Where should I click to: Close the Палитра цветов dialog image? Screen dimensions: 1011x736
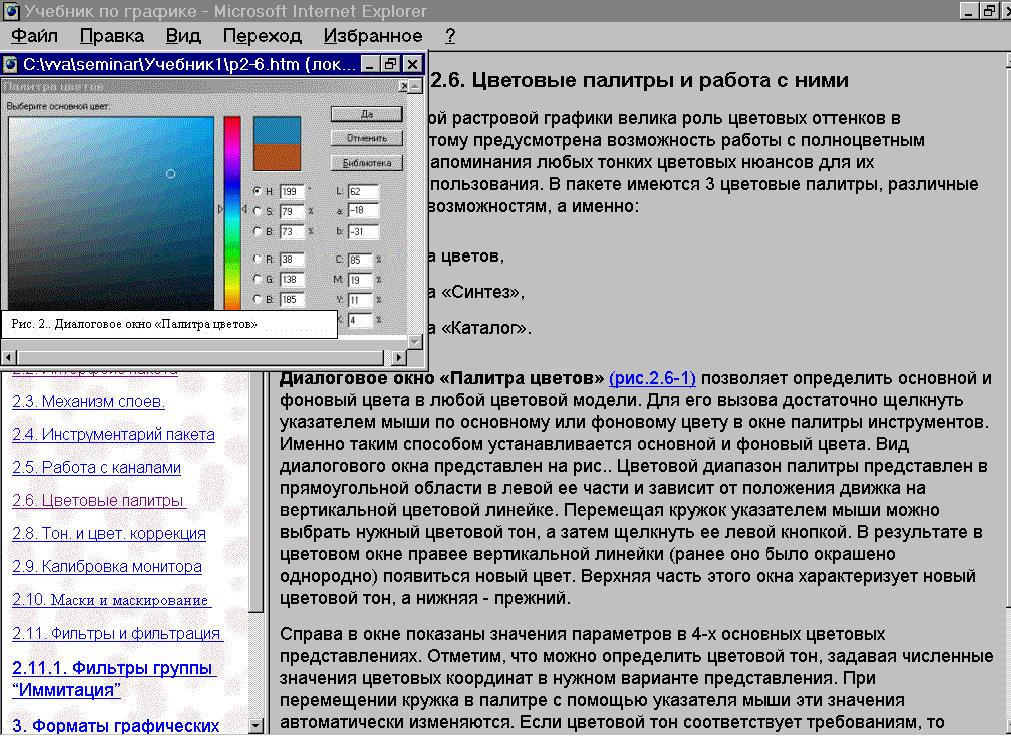(x=404, y=86)
